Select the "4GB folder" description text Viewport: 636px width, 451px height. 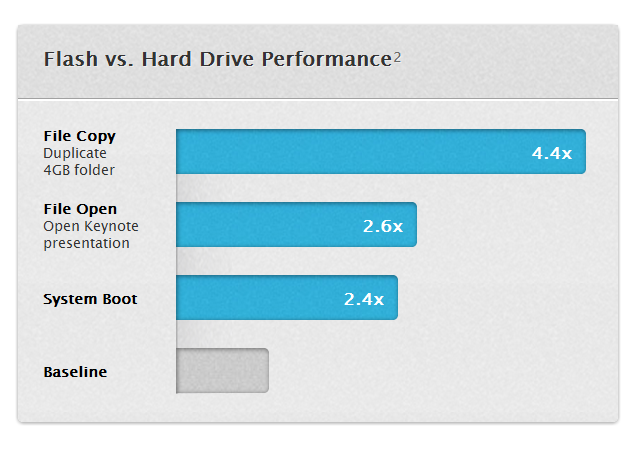(x=79, y=170)
